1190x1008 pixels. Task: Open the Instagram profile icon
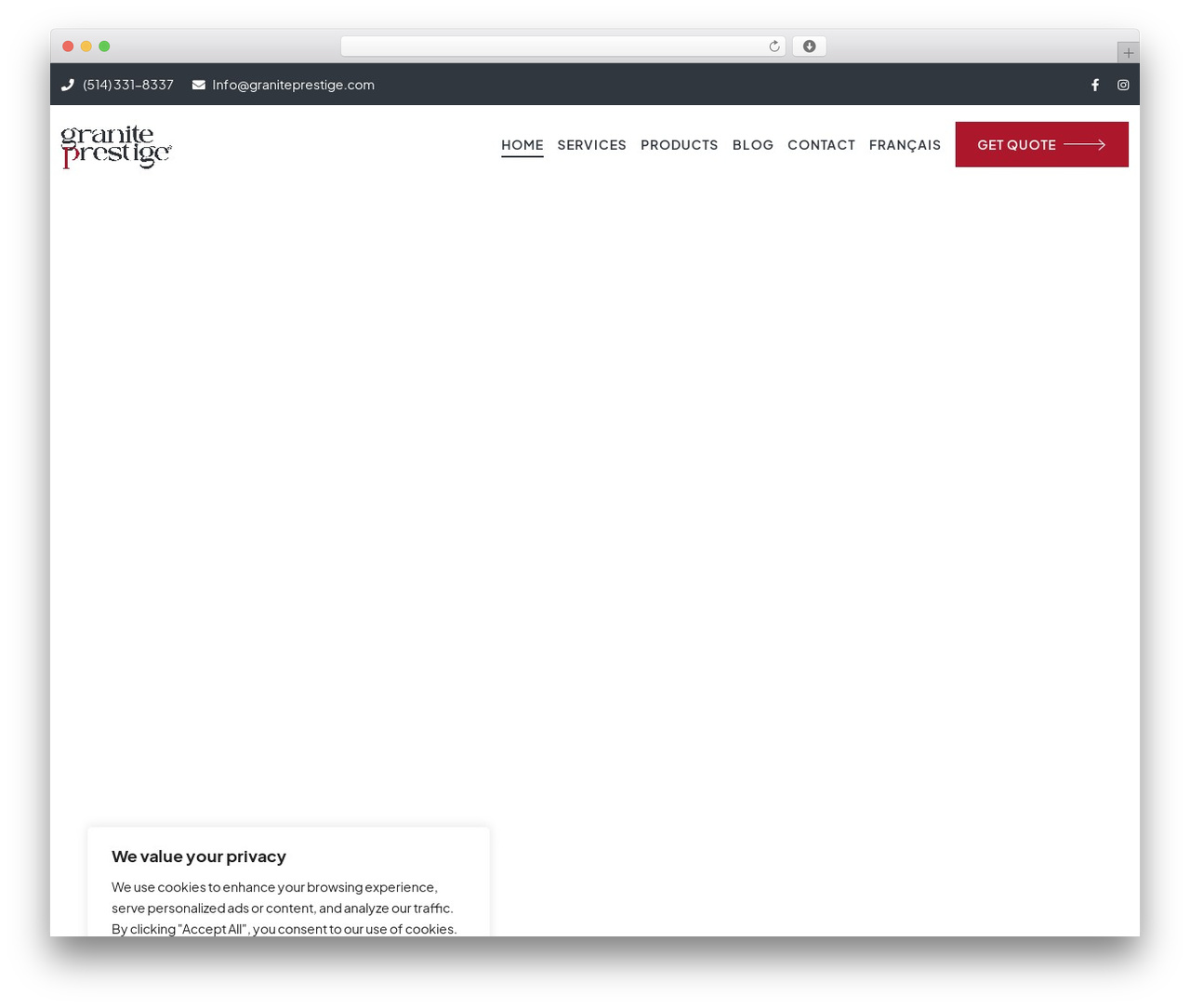click(1123, 85)
